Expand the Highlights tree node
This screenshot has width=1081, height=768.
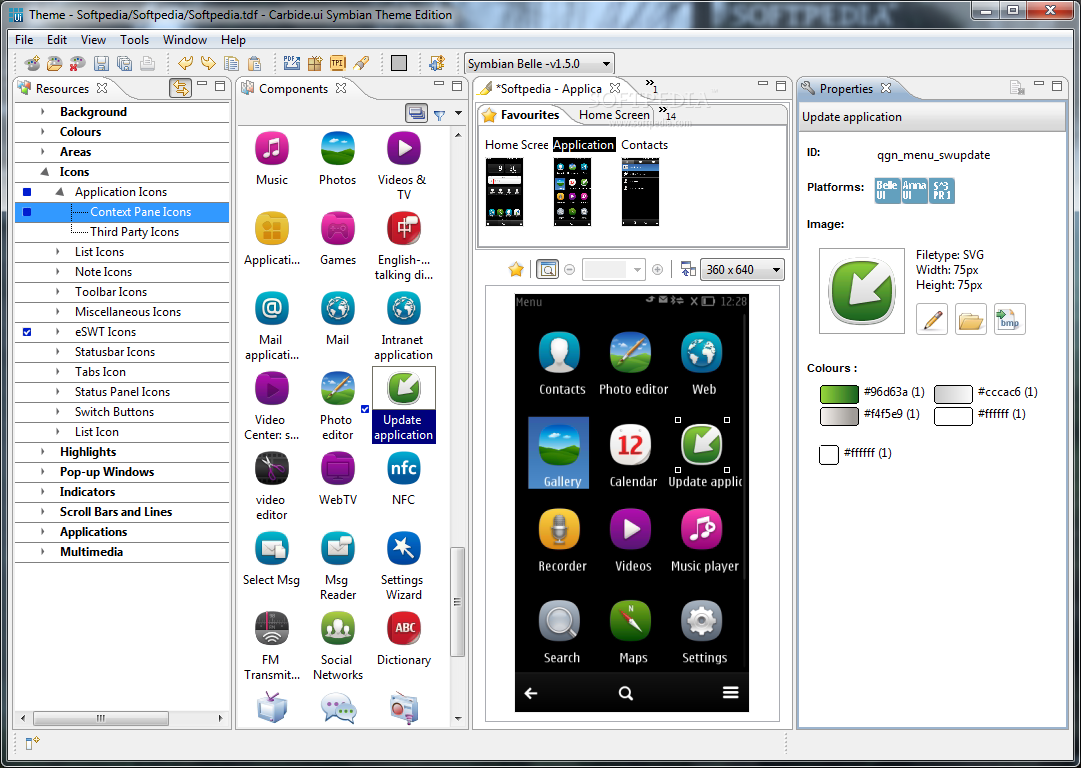(43, 452)
